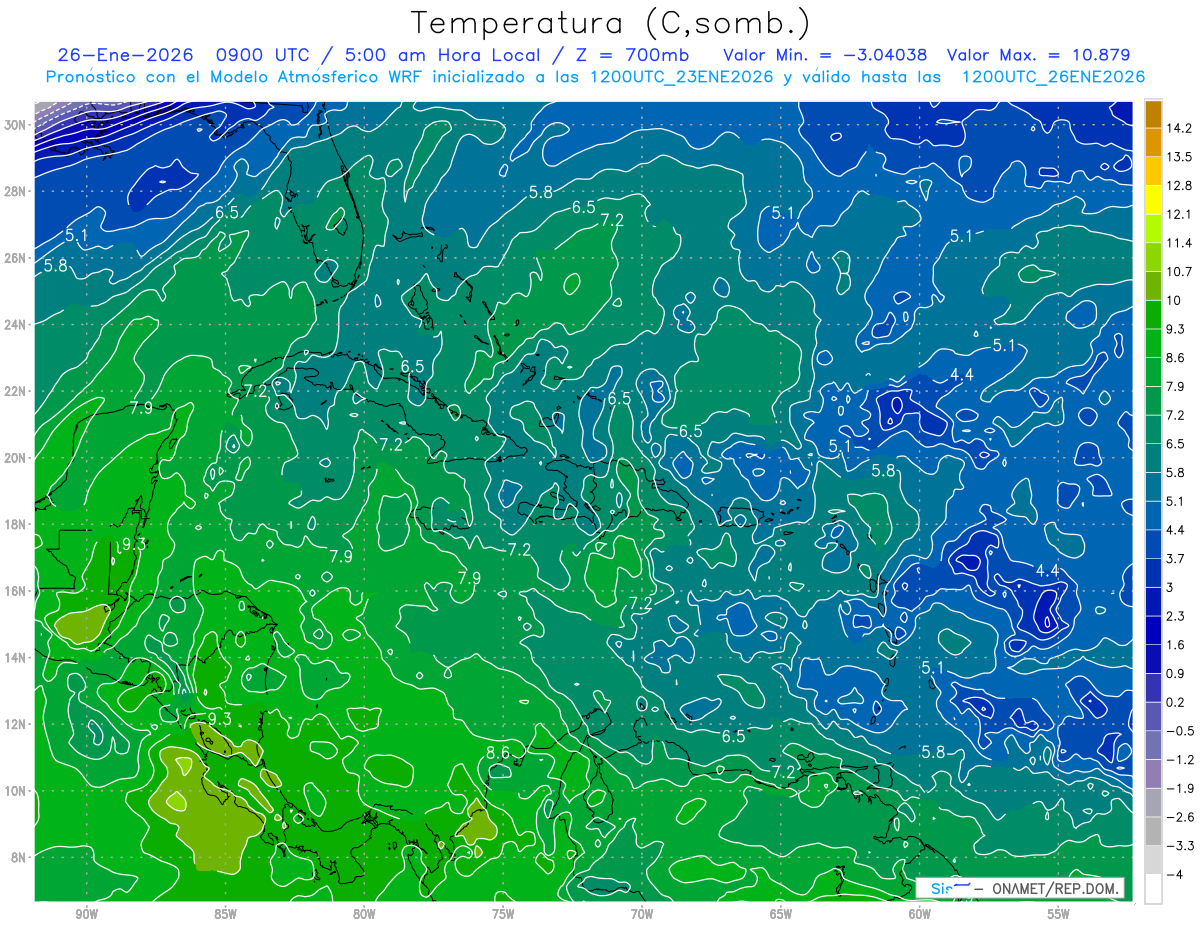Screen dimensions: 1200x927
Task: Click the legend value '-1.9'
Action: click(x=1181, y=788)
